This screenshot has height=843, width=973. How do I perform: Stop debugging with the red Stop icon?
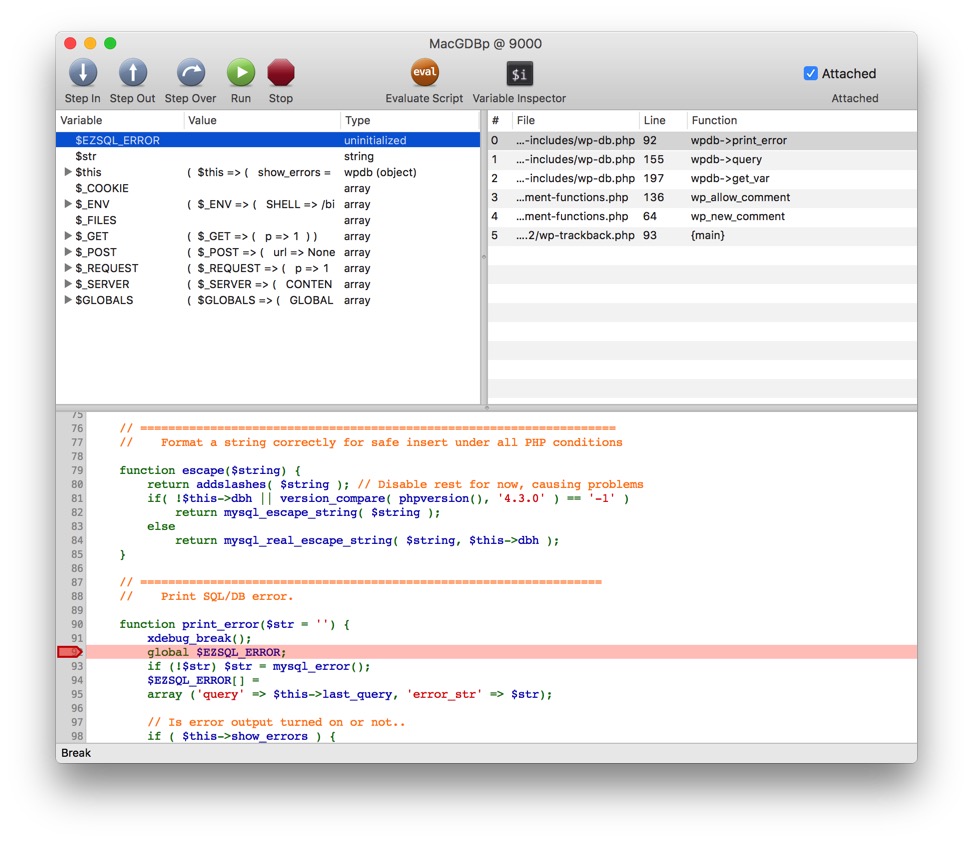pyautogui.click(x=280, y=73)
